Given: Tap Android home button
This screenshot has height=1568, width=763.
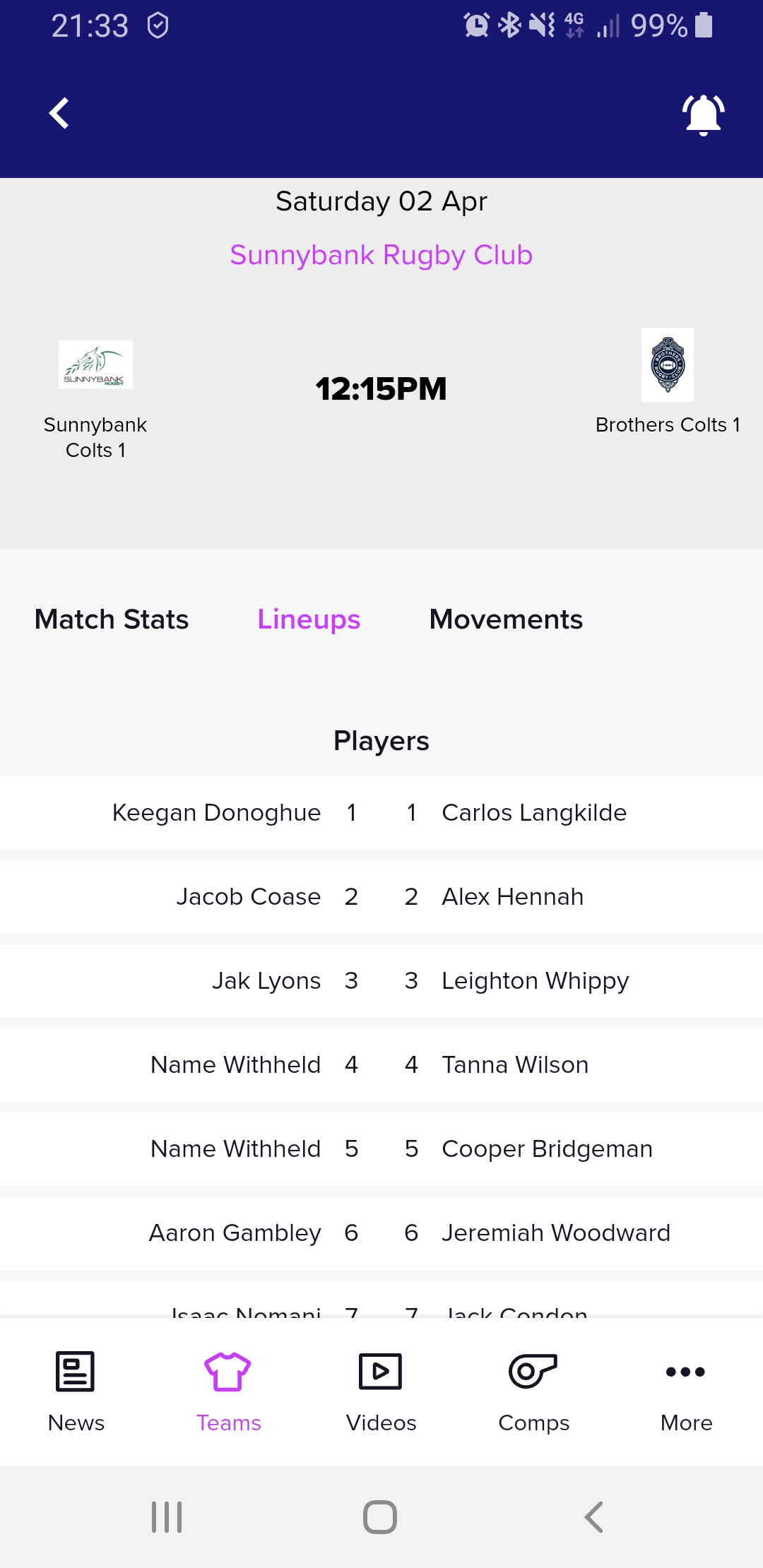Looking at the screenshot, I should [380, 1516].
